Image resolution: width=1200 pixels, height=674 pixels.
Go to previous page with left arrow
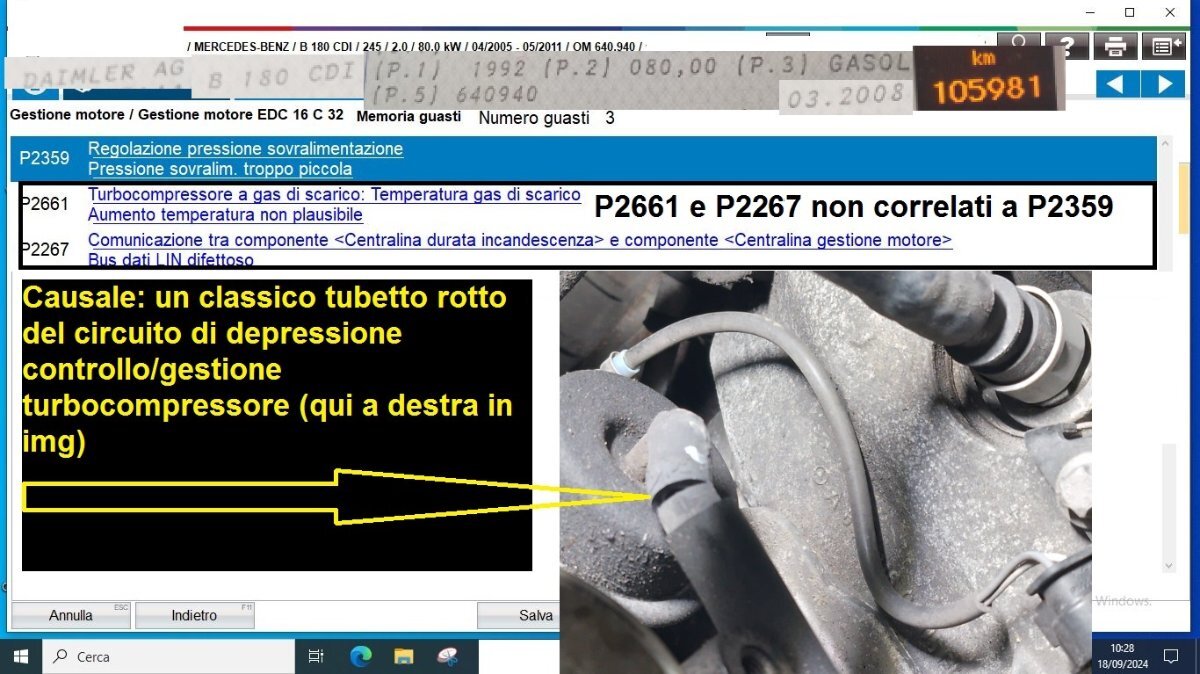tap(1116, 84)
